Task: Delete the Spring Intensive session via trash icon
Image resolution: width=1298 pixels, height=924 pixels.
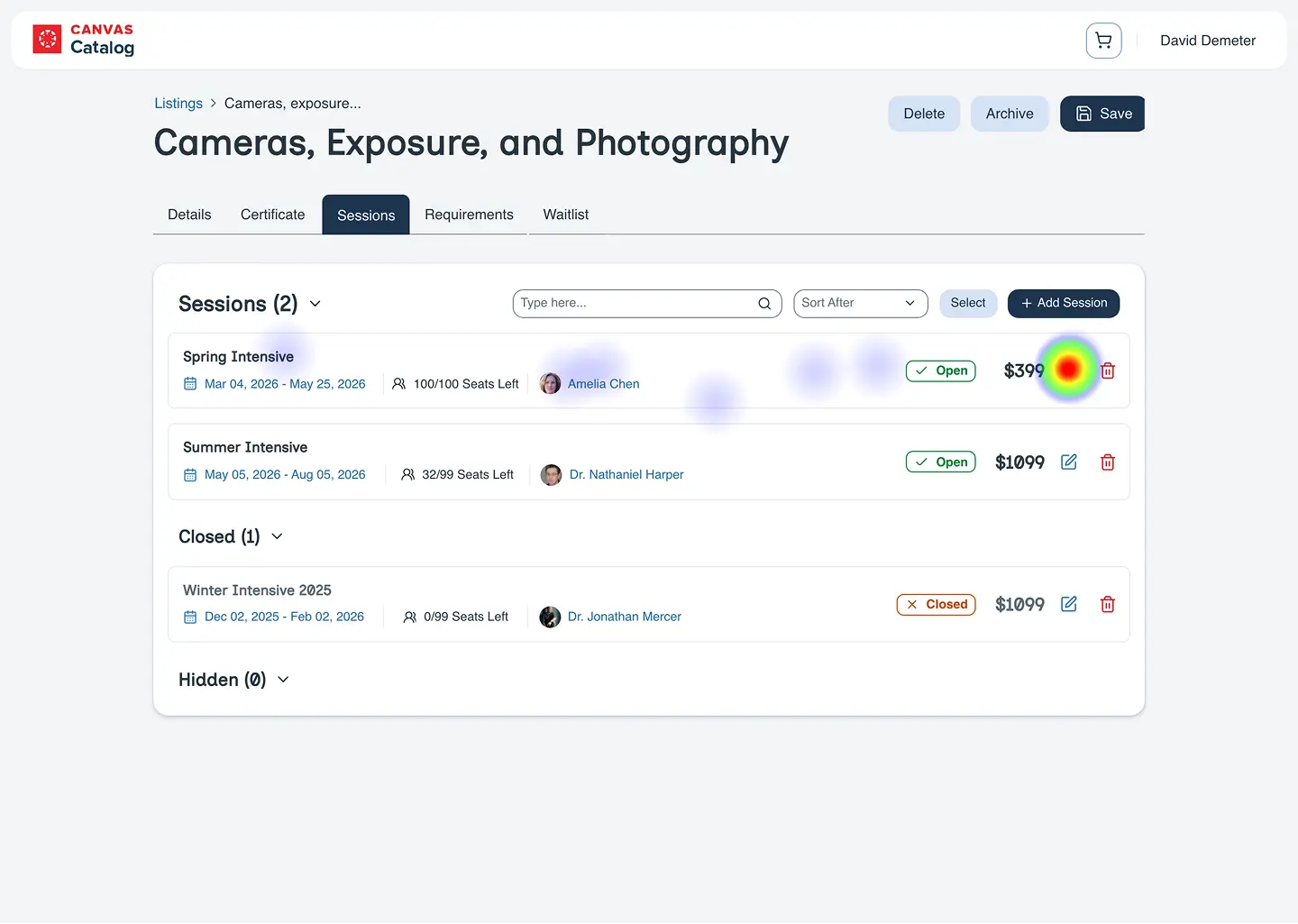Action: pos(1108,371)
